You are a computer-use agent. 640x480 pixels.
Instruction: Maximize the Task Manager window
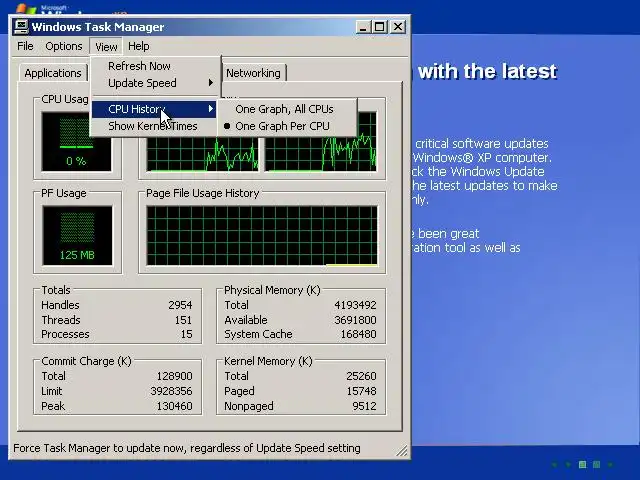[380, 27]
